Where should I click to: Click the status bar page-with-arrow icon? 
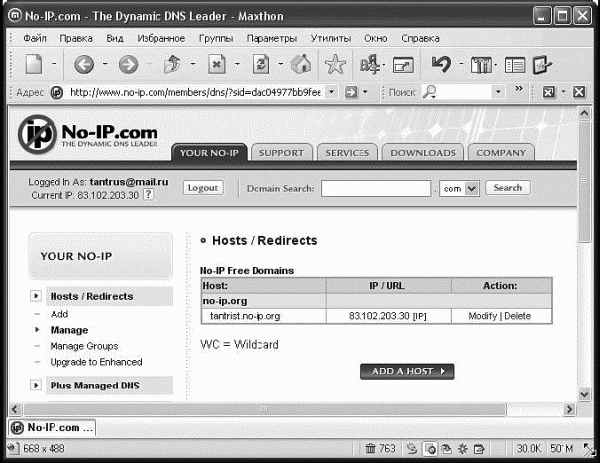(x=446, y=448)
